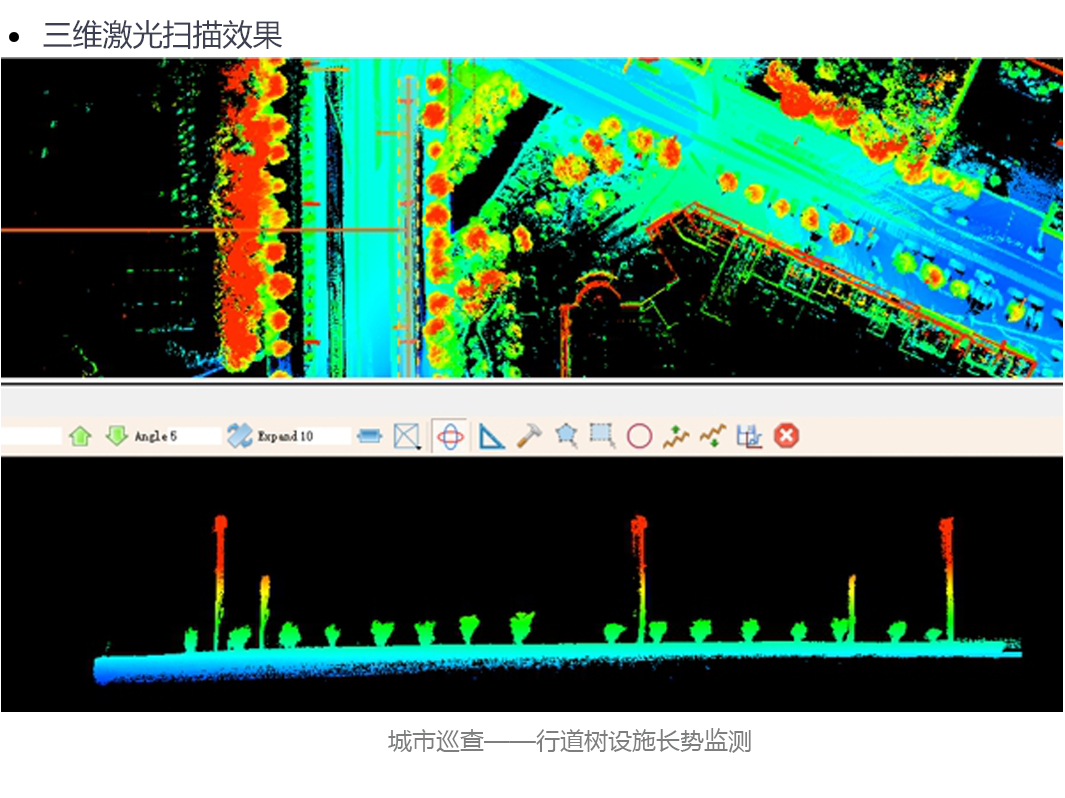Image resolution: width=1065 pixels, height=798 pixels.
Task: Select the red circle selection tool
Action: [x=640, y=436]
